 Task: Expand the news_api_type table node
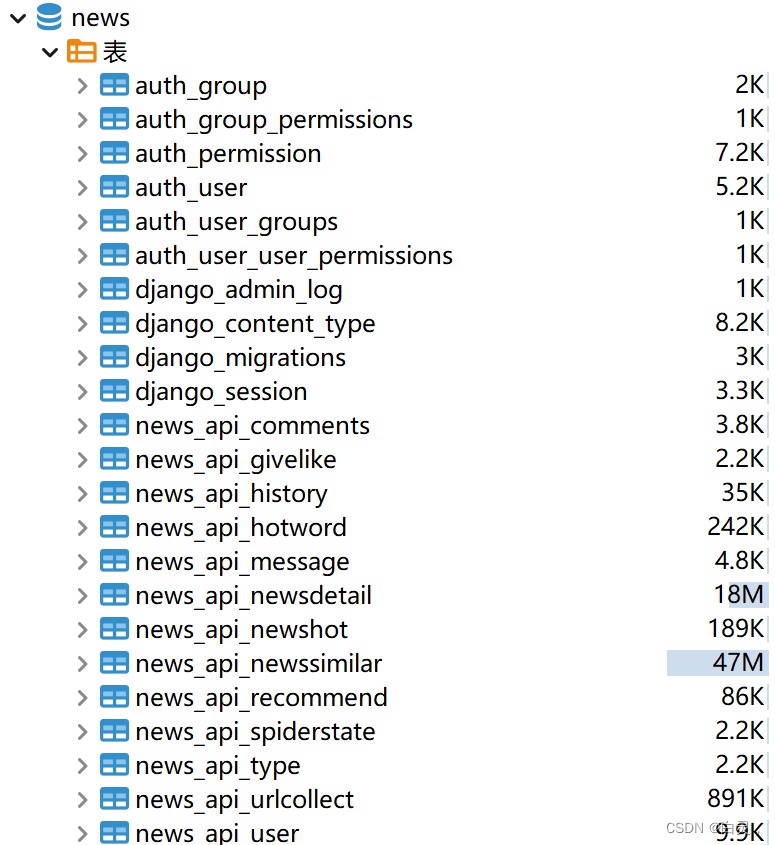point(82,765)
